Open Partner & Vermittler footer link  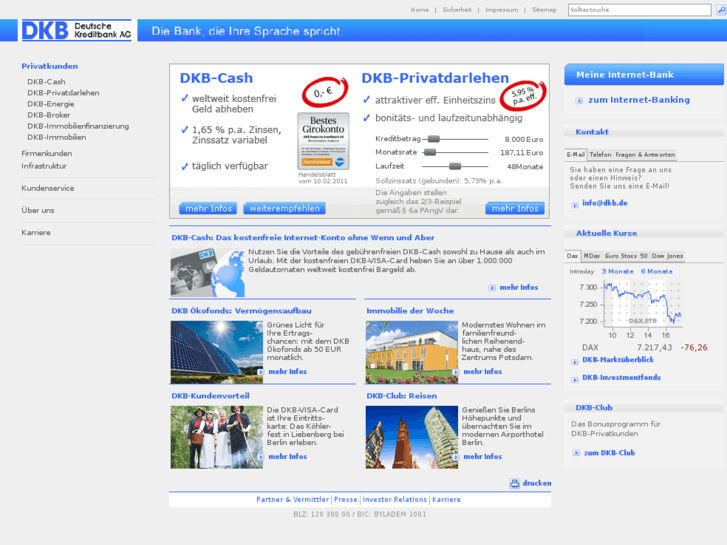point(293,500)
